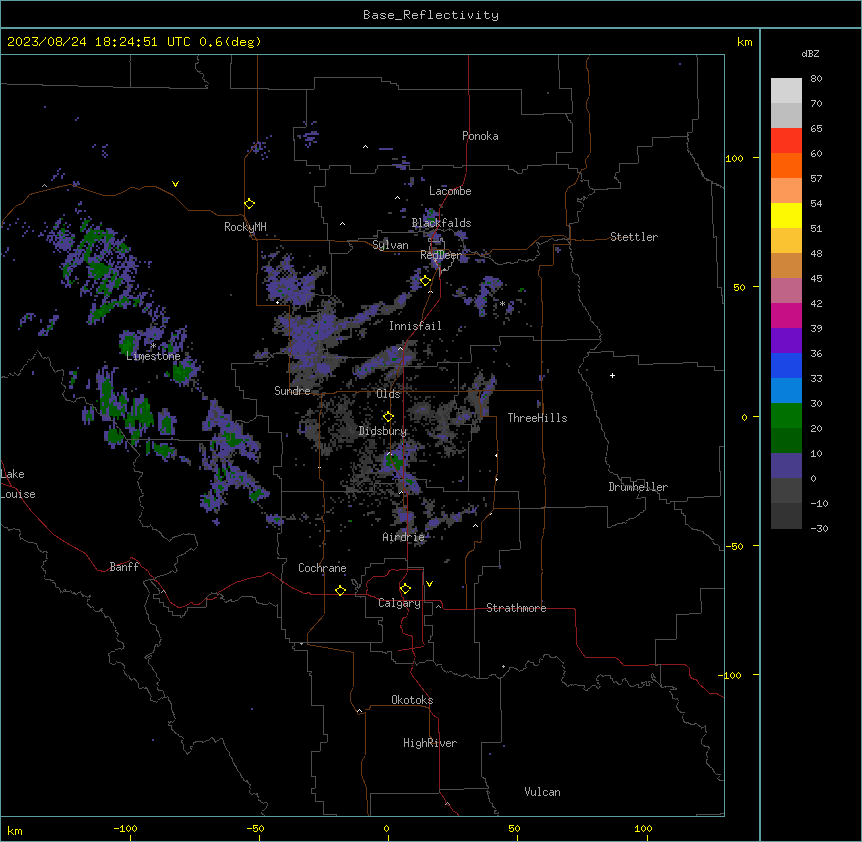Click the 0.6(deg) elevation angle text

click(230, 42)
